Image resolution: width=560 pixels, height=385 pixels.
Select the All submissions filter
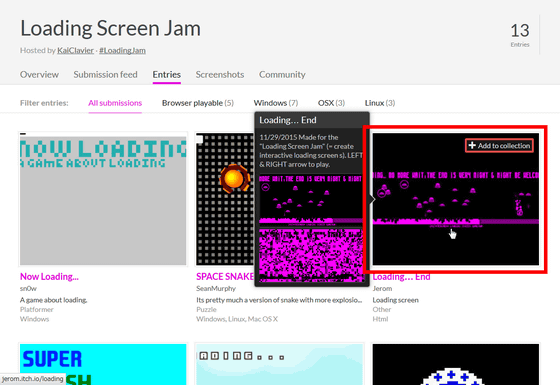click(x=115, y=103)
